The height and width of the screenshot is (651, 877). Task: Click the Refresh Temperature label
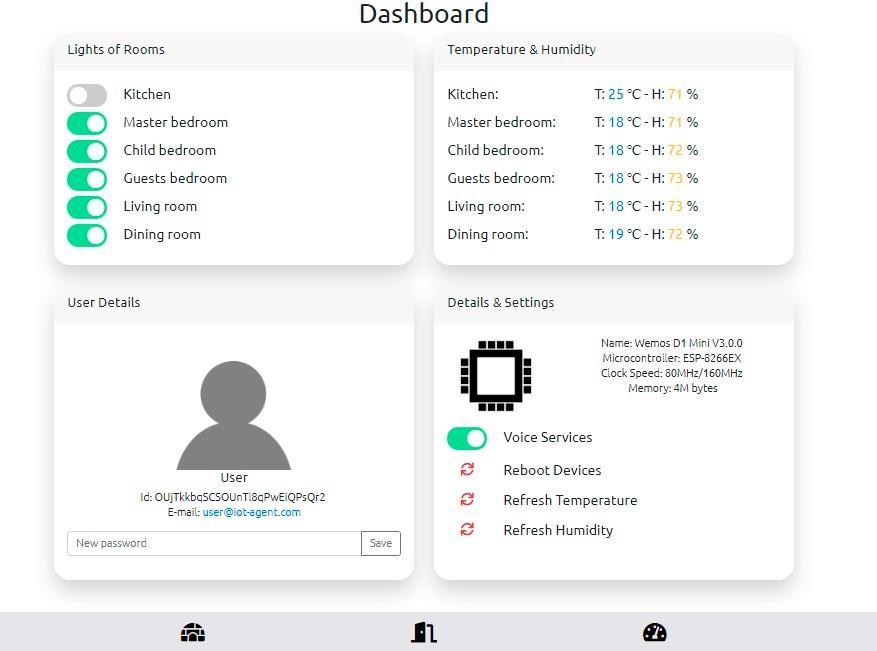click(x=570, y=500)
